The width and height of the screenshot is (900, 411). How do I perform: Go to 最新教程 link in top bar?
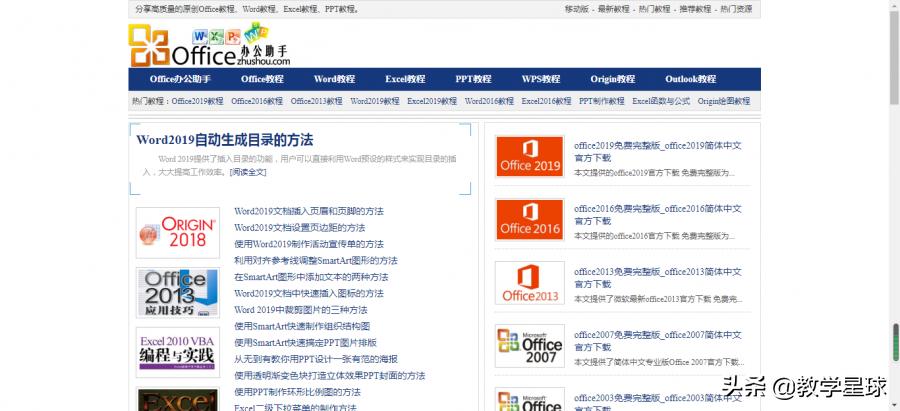click(x=614, y=9)
